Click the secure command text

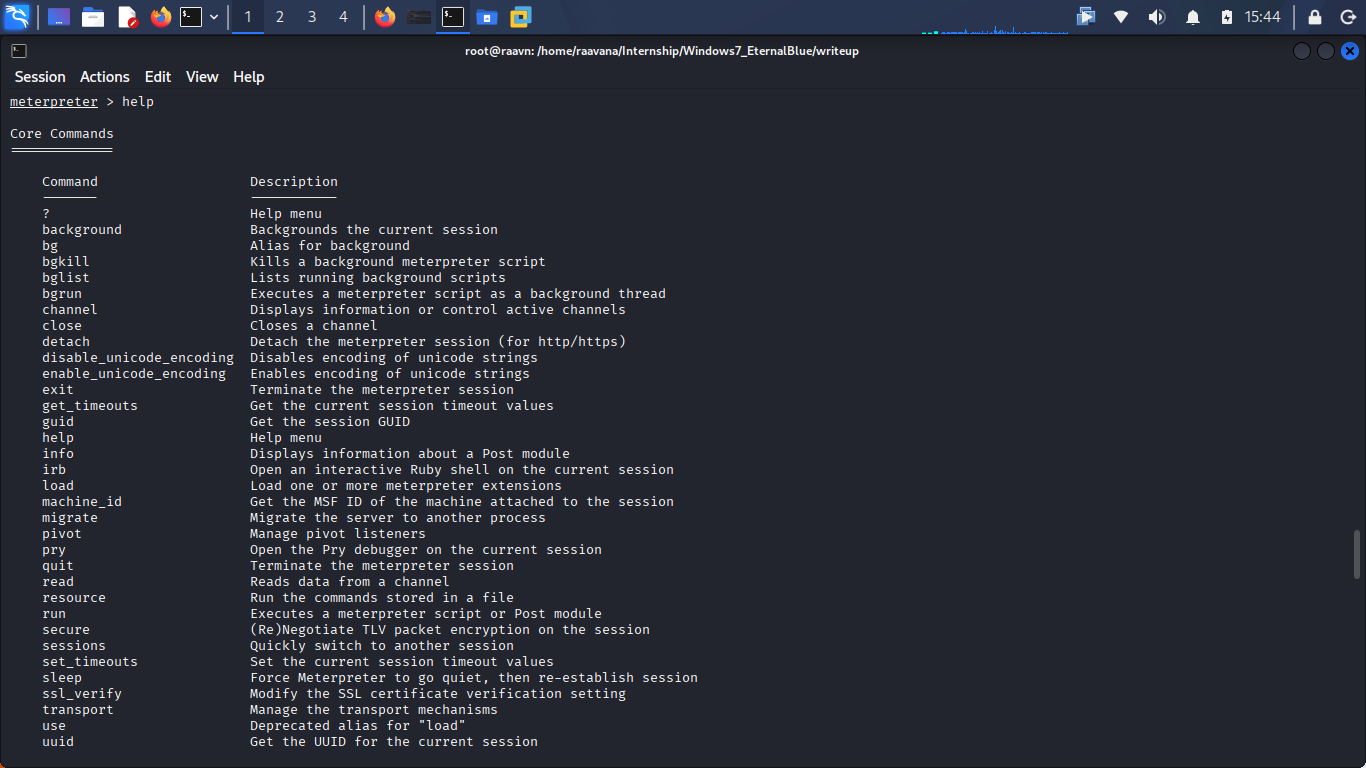tap(66, 630)
